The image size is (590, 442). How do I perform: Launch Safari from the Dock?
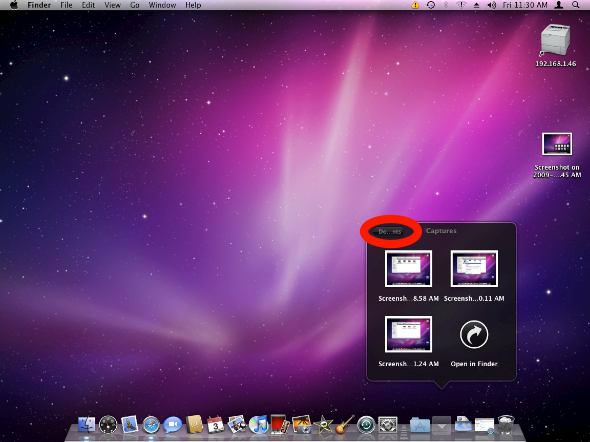(x=151, y=425)
